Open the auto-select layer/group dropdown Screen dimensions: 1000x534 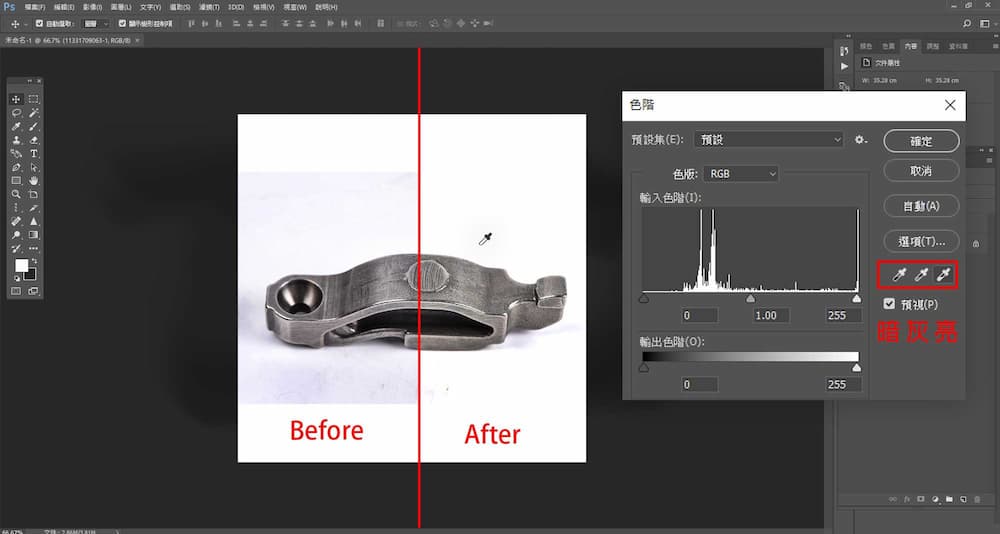tap(97, 24)
